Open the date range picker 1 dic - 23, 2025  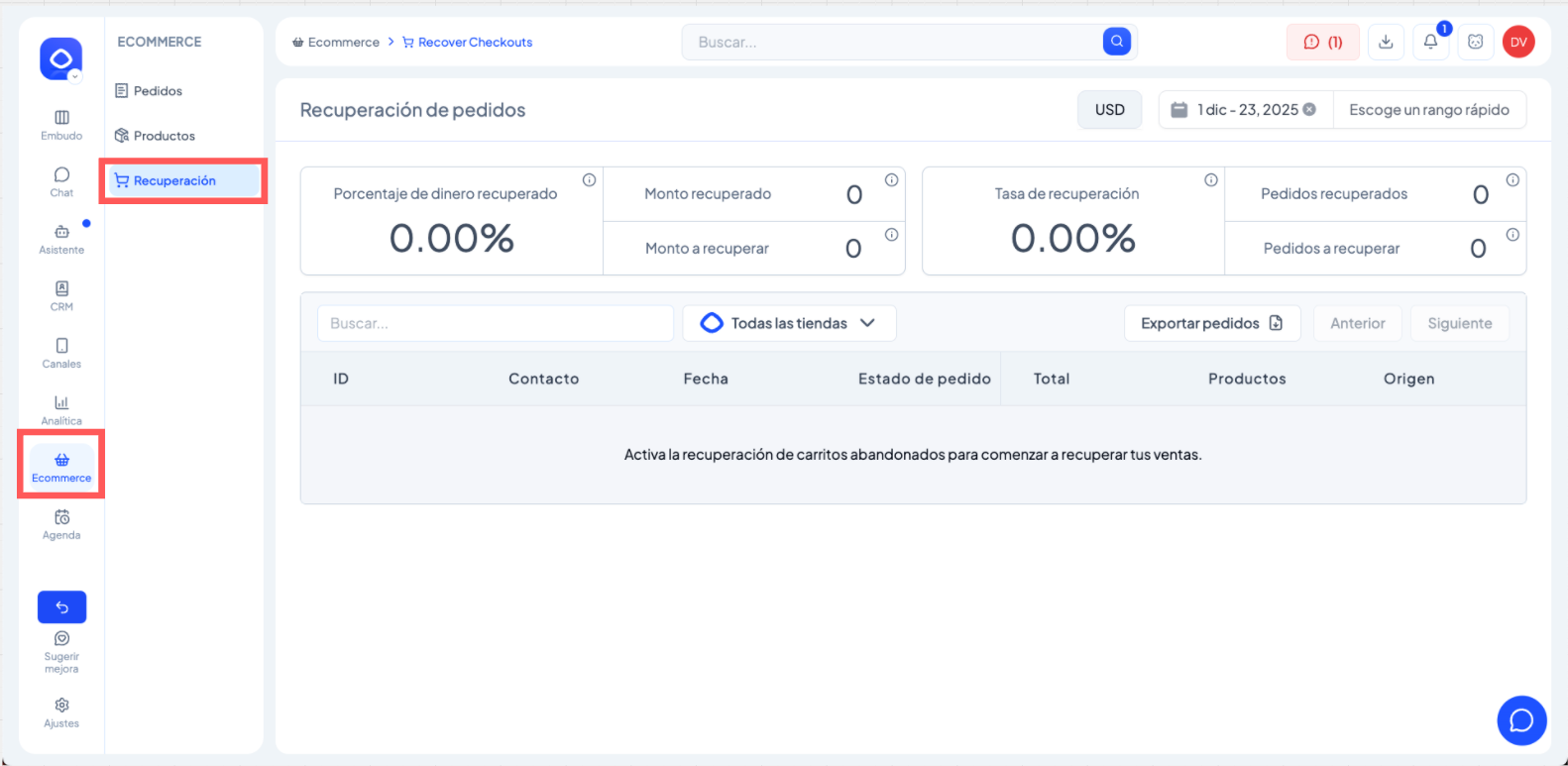tap(1246, 110)
